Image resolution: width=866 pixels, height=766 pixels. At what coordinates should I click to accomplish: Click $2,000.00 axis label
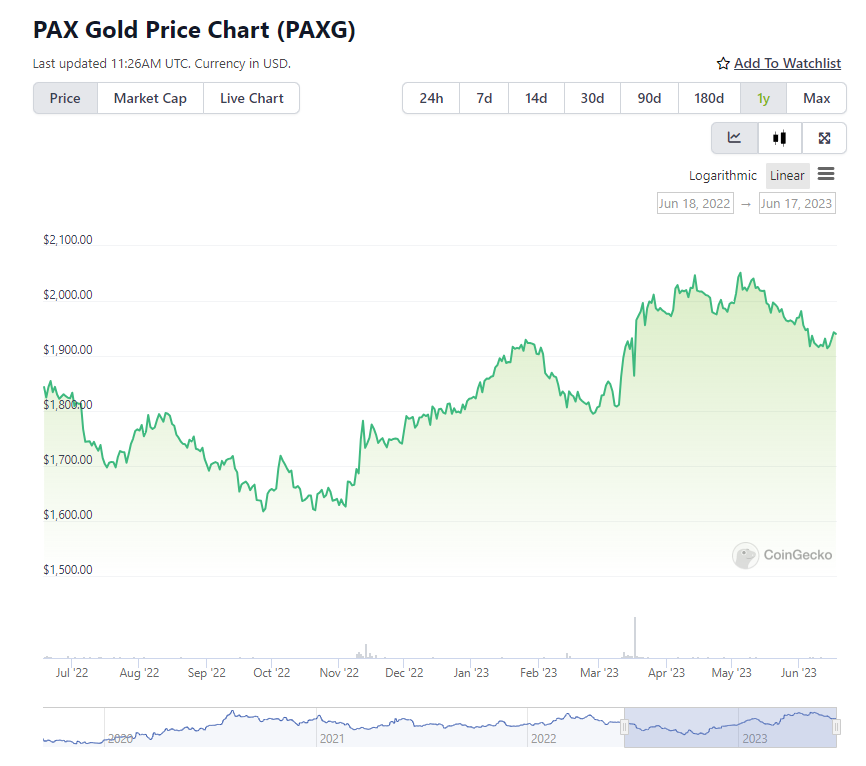tap(67, 294)
